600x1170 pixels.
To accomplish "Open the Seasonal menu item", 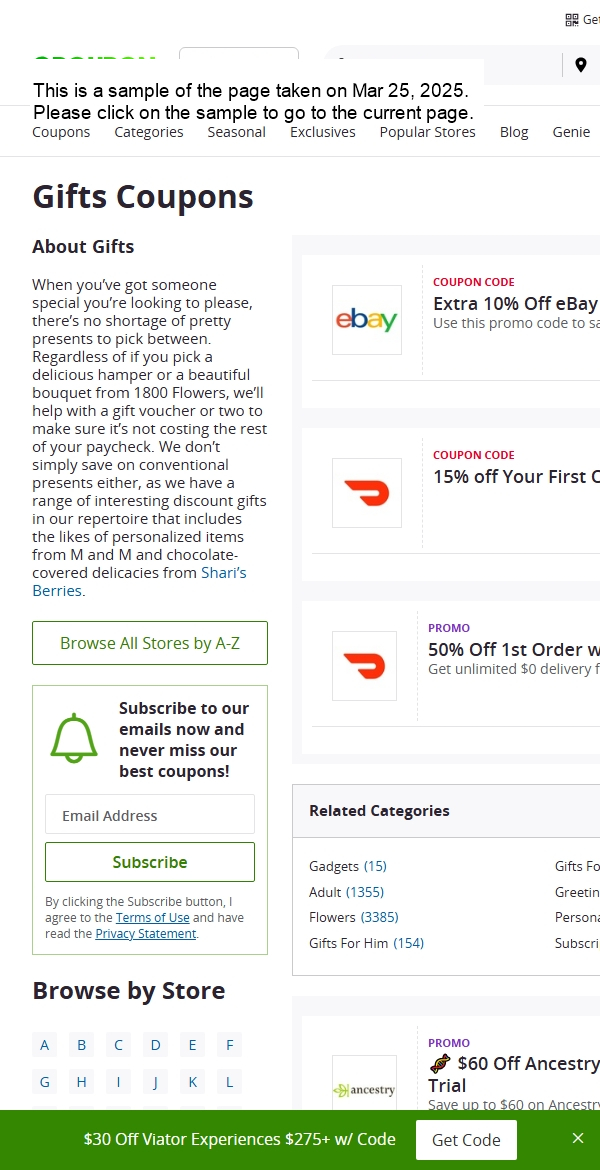I will pos(237,132).
